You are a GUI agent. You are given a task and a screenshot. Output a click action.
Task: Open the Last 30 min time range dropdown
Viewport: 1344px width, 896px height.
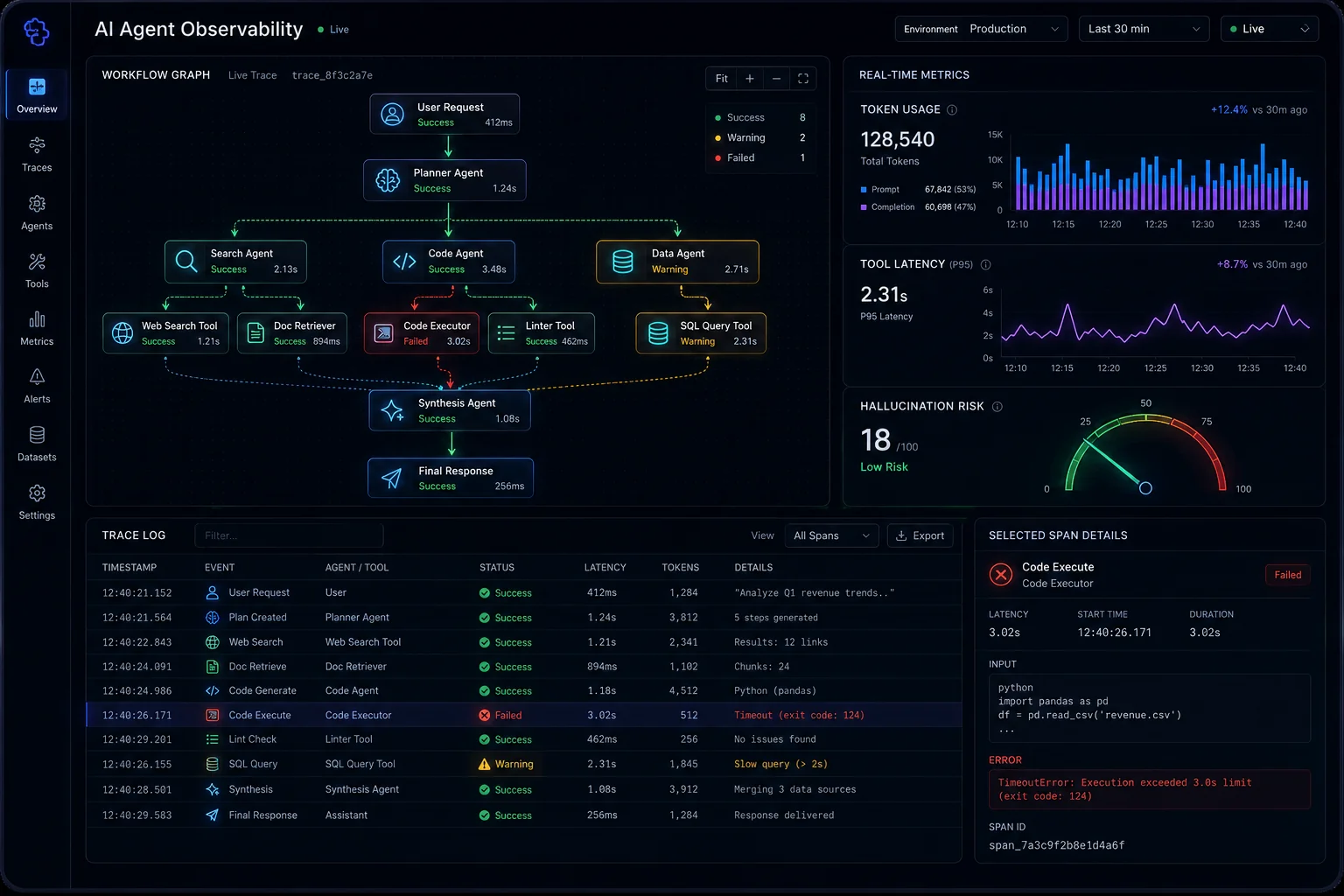pos(1144,29)
